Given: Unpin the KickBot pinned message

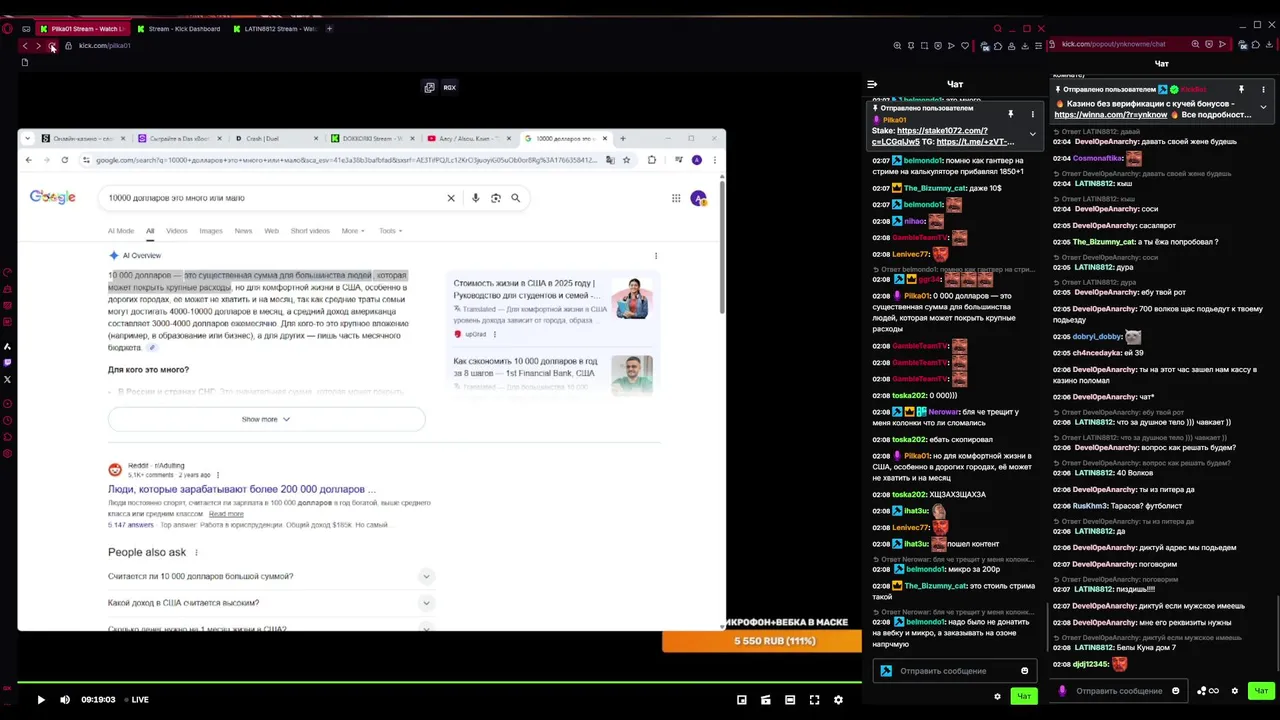Looking at the screenshot, I should 1241,90.
